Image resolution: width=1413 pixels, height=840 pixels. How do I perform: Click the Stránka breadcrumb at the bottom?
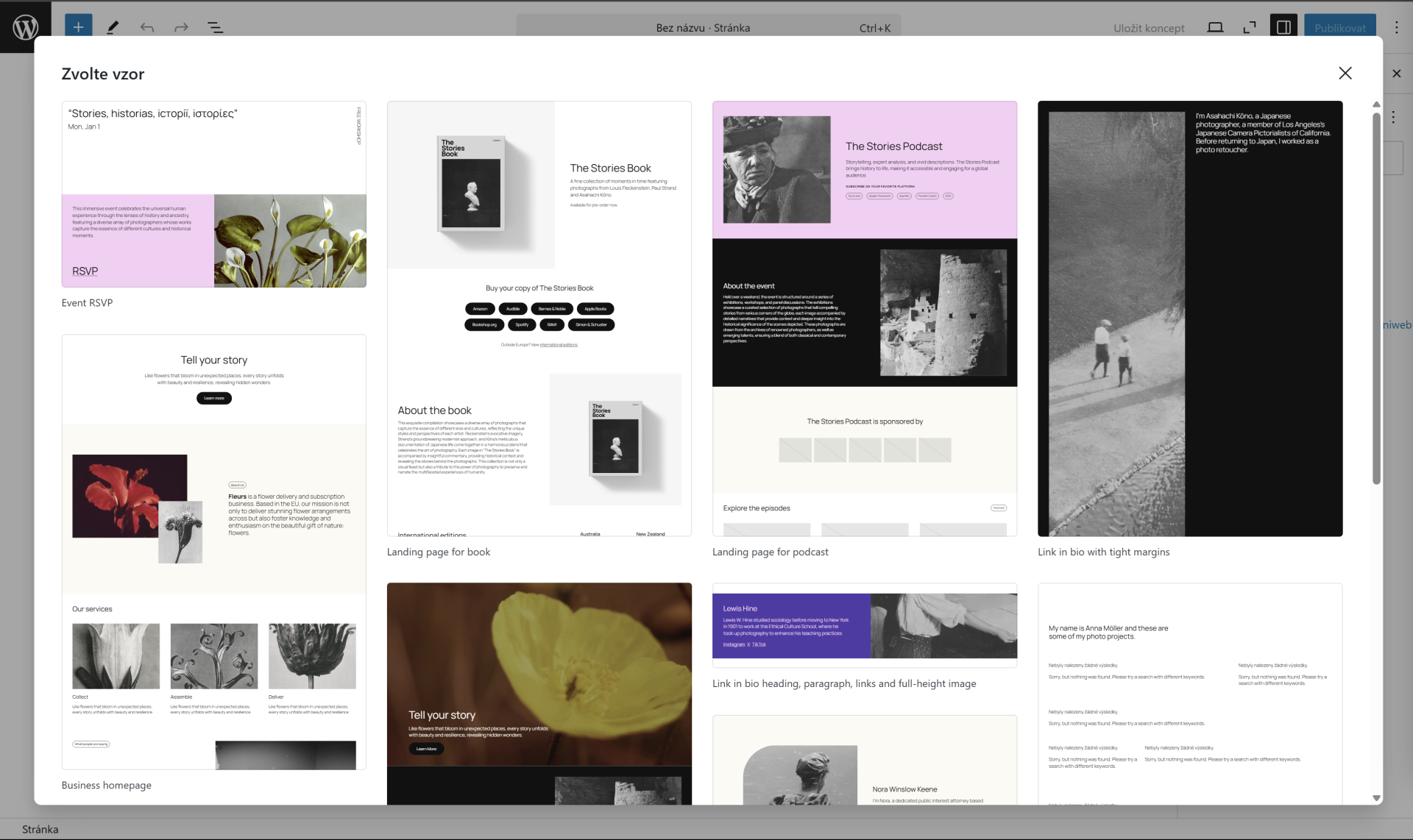tap(40, 828)
